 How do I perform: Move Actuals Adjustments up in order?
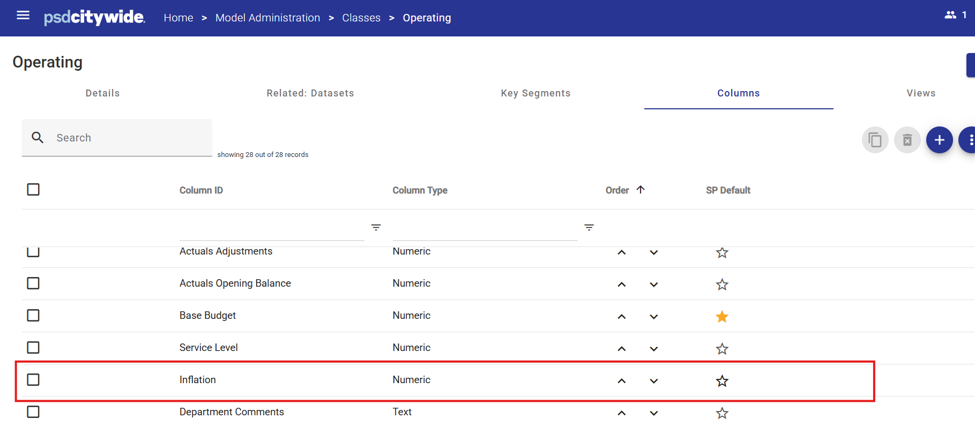coord(621,253)
